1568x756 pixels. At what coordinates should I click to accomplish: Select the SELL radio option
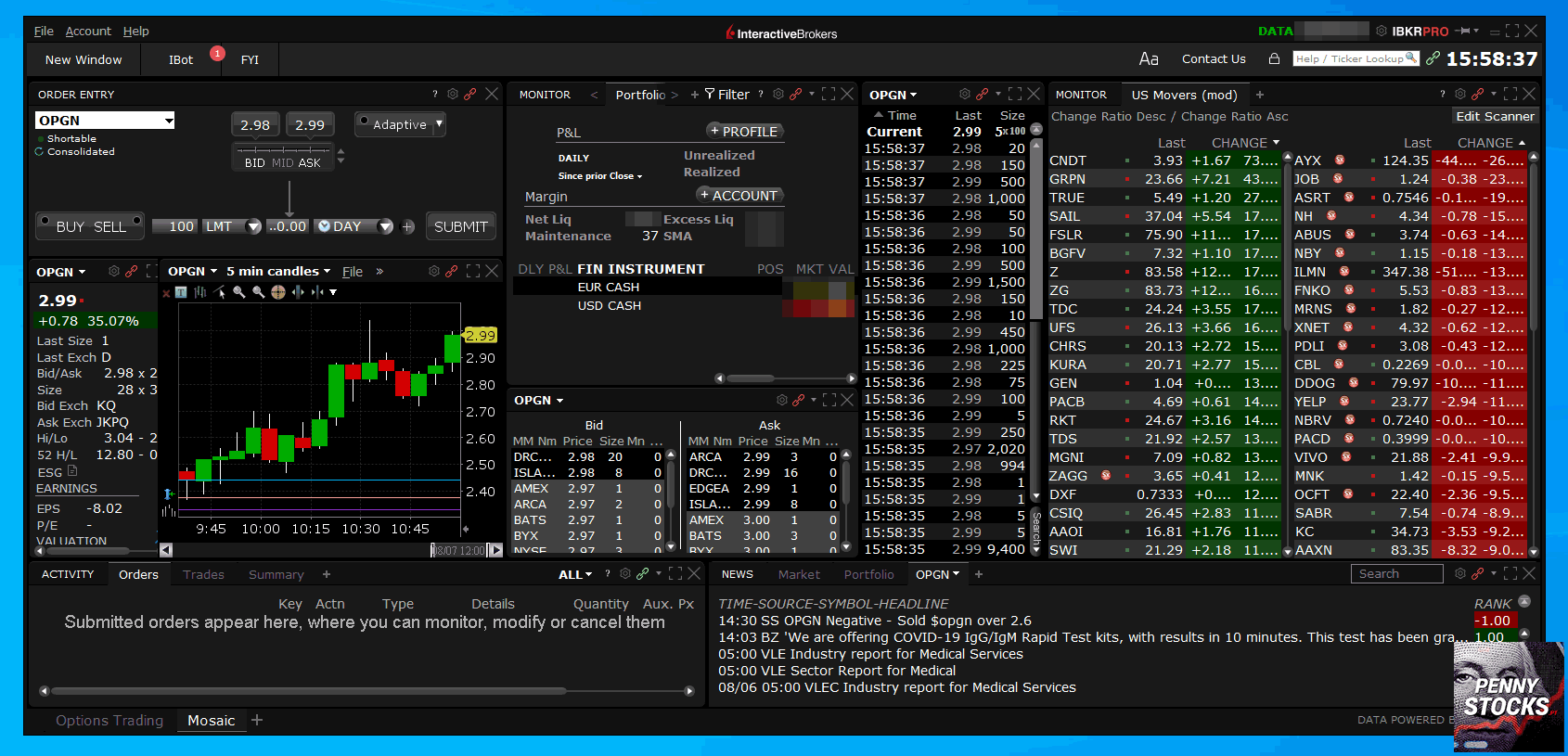pos(136,221)
